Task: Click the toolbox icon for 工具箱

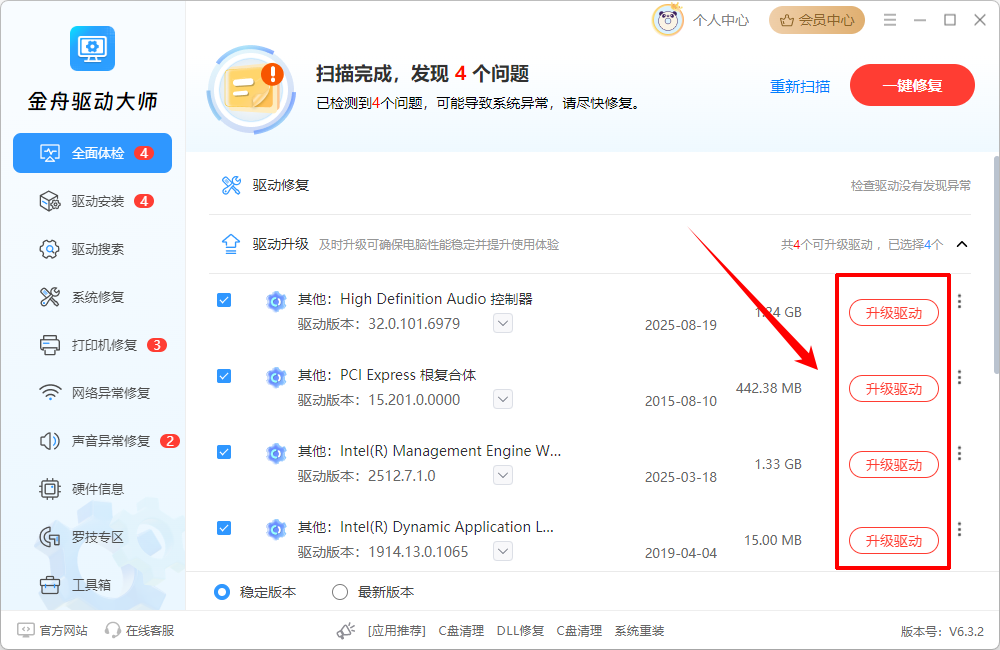Action: pos(50,585)
